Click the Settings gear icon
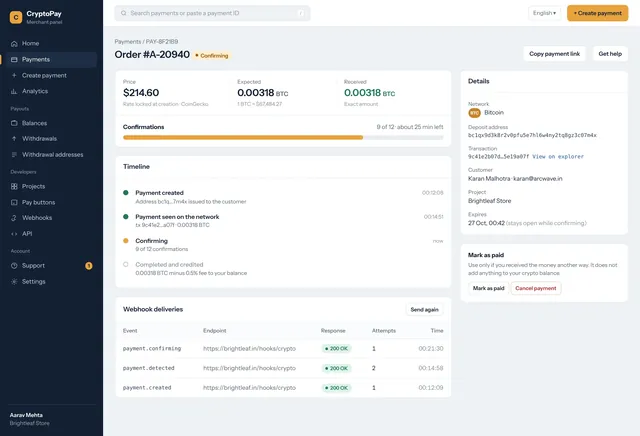 (x=14, y=282)
